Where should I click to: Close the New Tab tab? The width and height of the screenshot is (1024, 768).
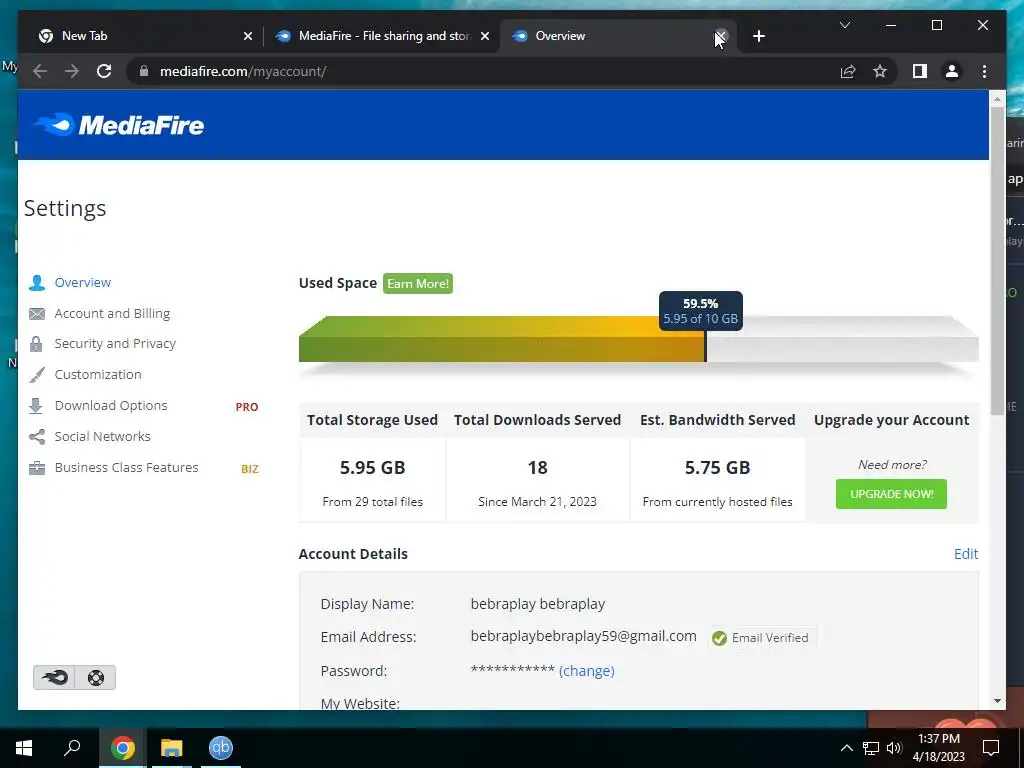[x=248, y=36]
